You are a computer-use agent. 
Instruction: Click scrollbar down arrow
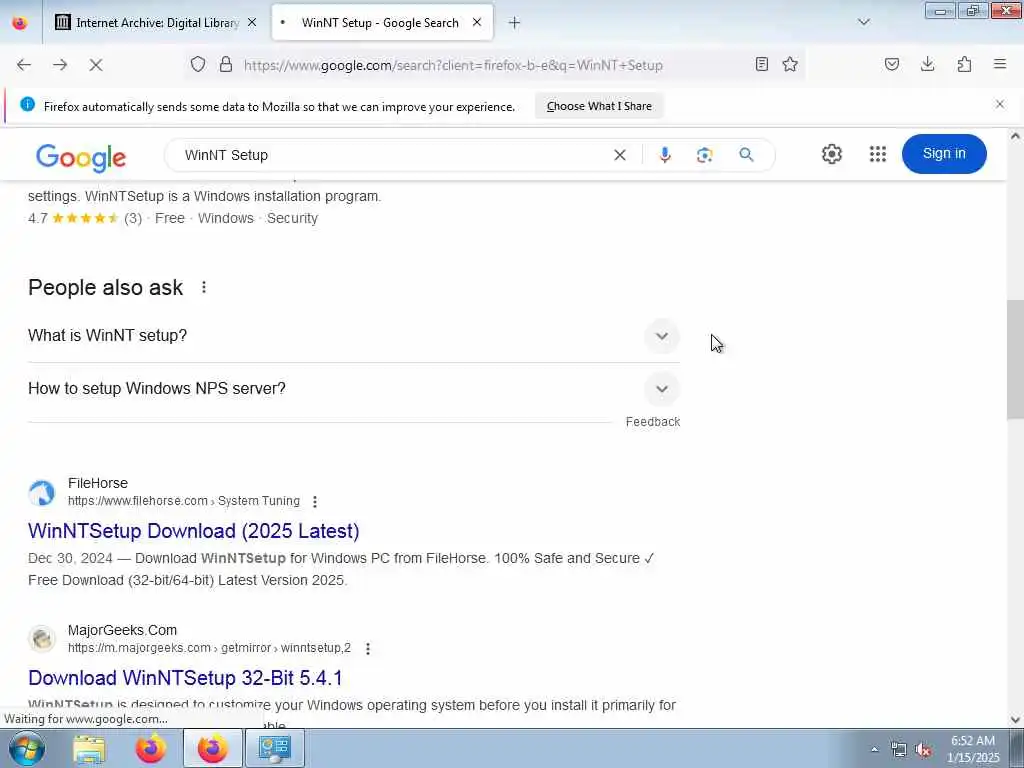click(1015, 720)
